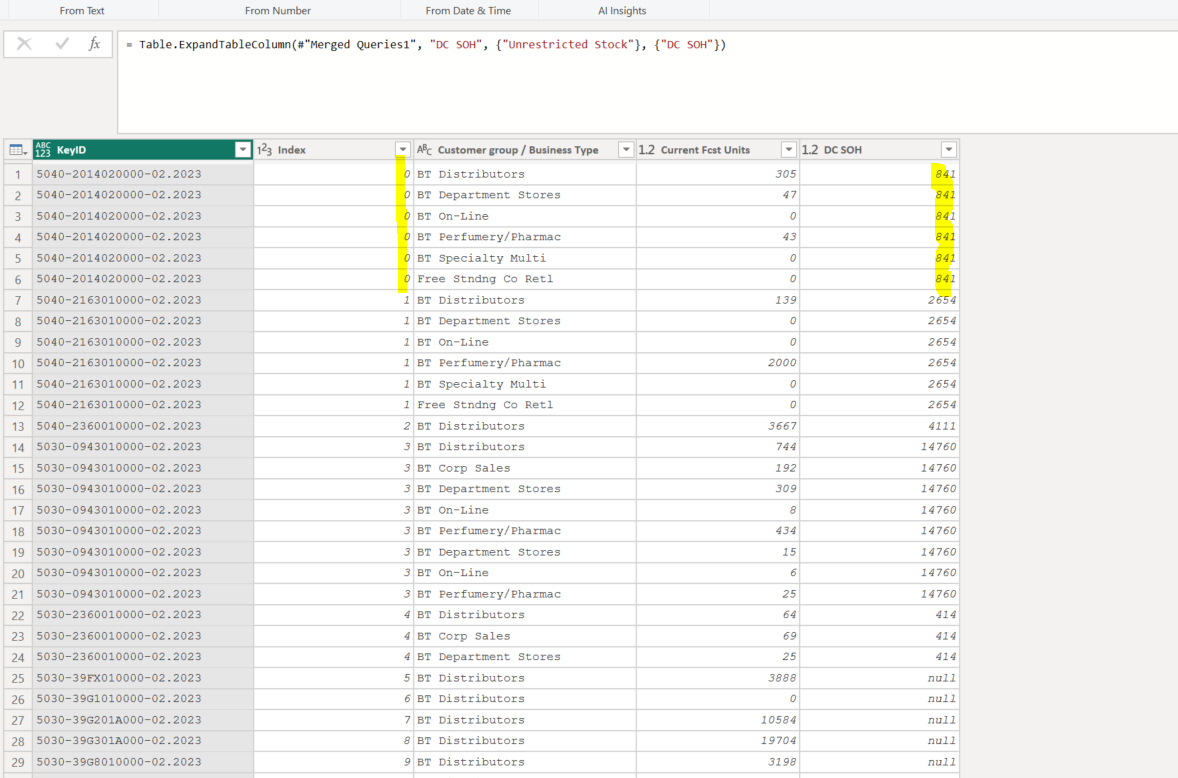
Task: Click KeyID 5030-39G301A000-02.2023 cell
Action: tap(143, 741)
